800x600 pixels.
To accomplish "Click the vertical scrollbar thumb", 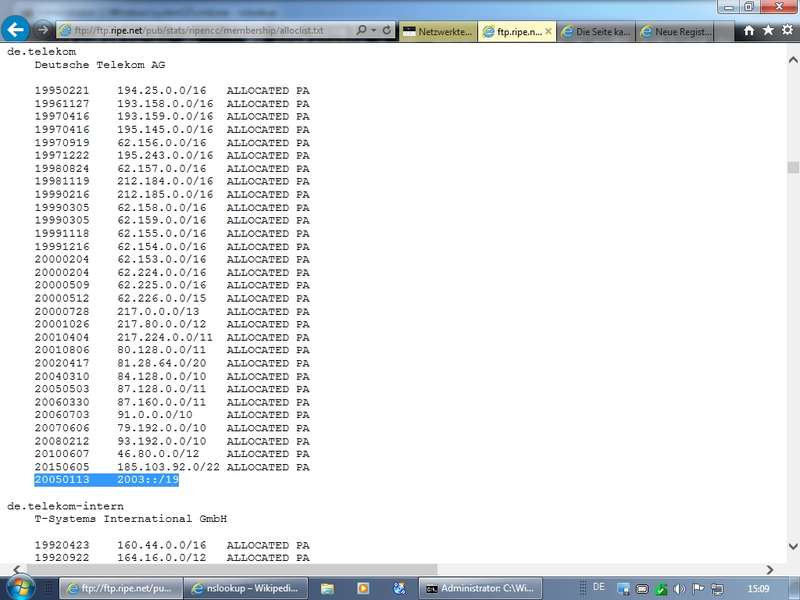I will 793,167.
